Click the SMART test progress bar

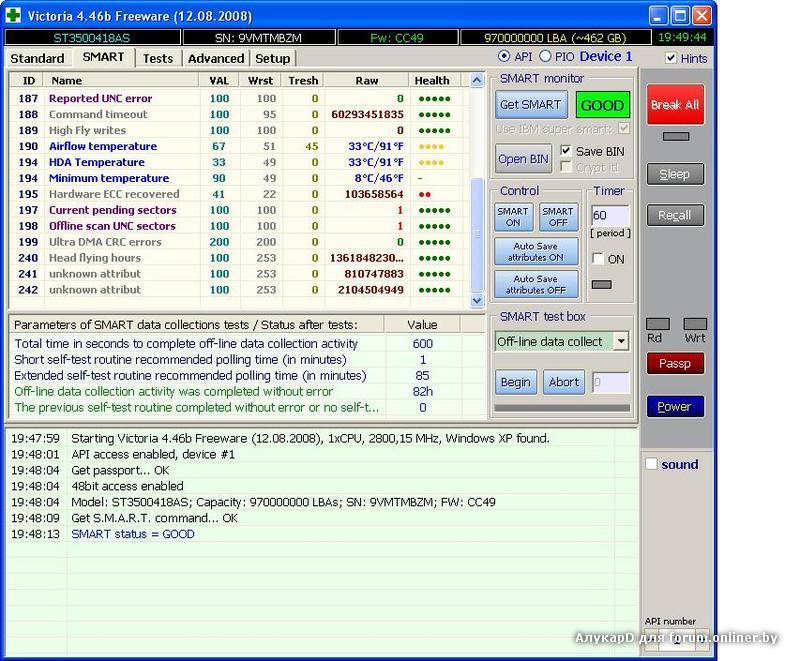click(562, 408)
